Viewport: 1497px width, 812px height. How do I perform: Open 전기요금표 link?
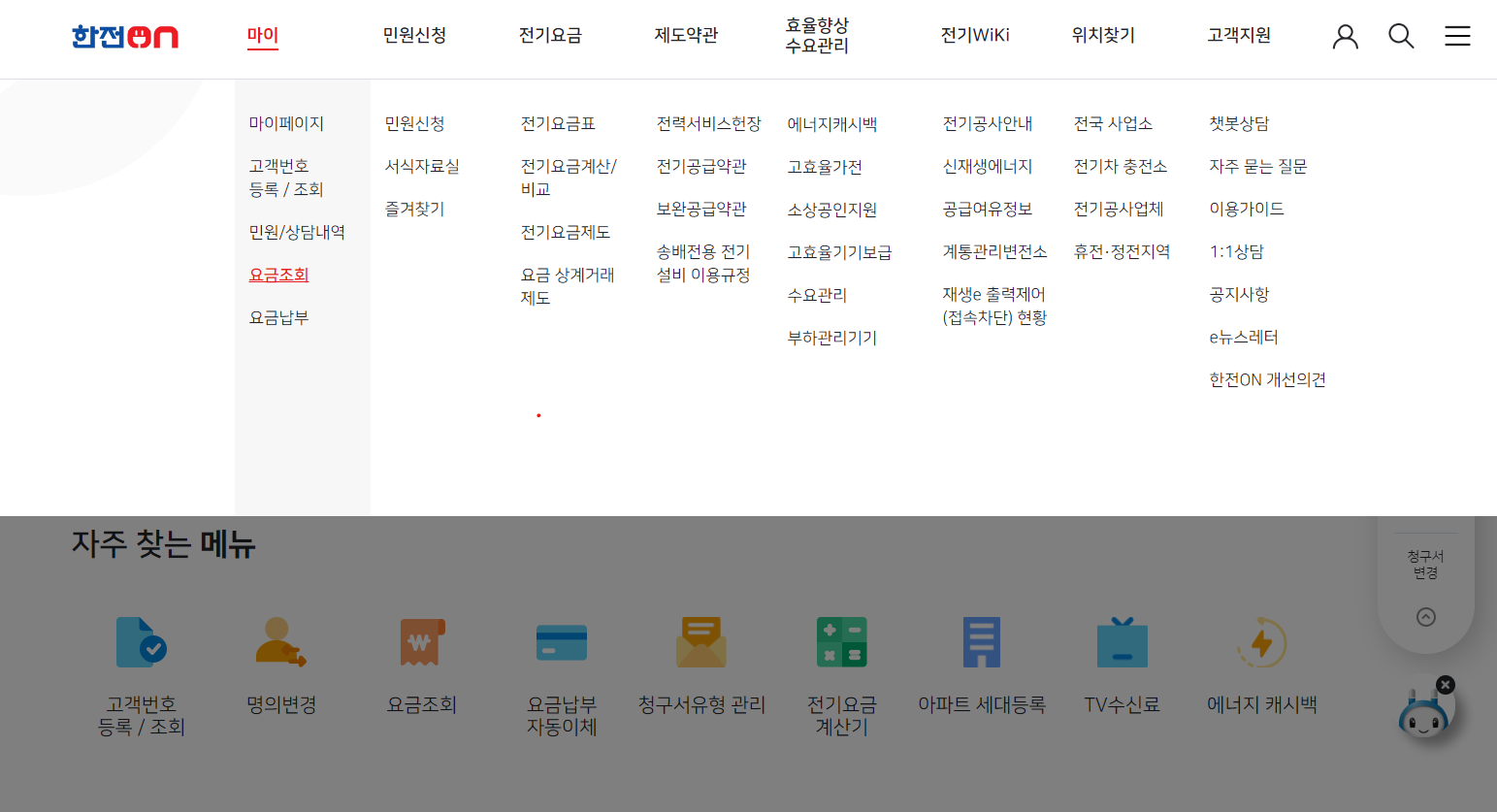tap(558, 124)
